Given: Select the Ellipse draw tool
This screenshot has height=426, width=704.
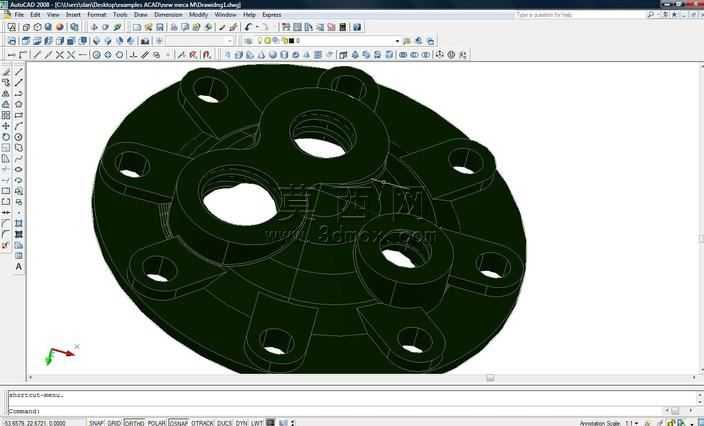Looking at the screenshot, I should coord(18,169).
